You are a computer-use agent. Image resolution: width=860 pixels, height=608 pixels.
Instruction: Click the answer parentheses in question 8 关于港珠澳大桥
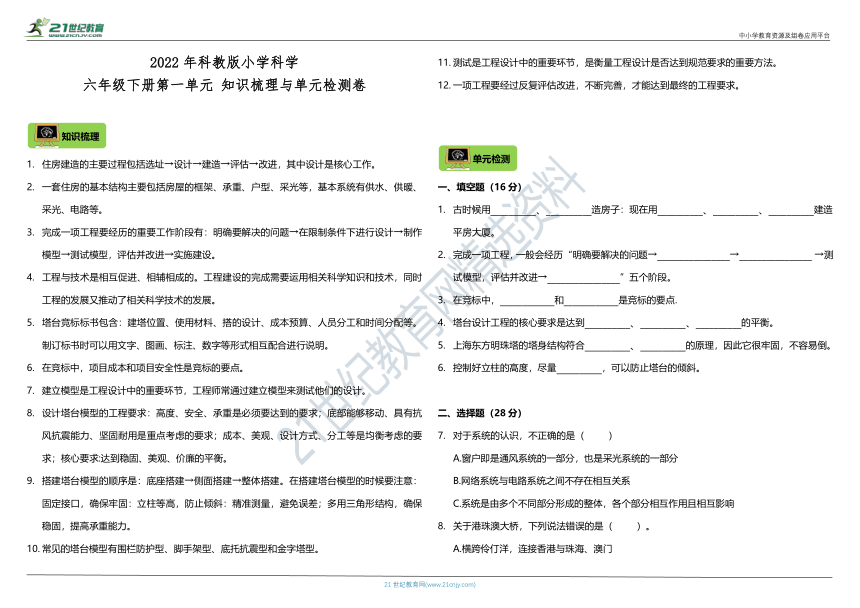(x=625, y=526)
